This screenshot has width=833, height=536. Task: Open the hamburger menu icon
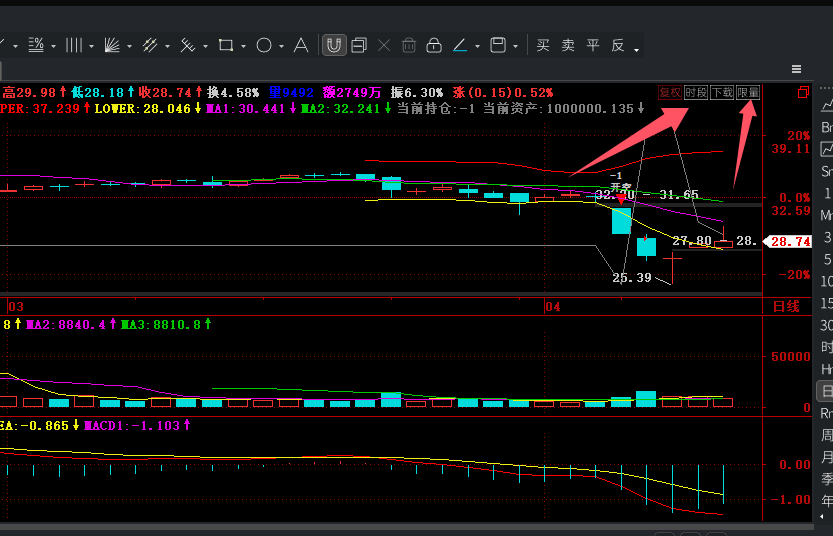tap(796, 69)
